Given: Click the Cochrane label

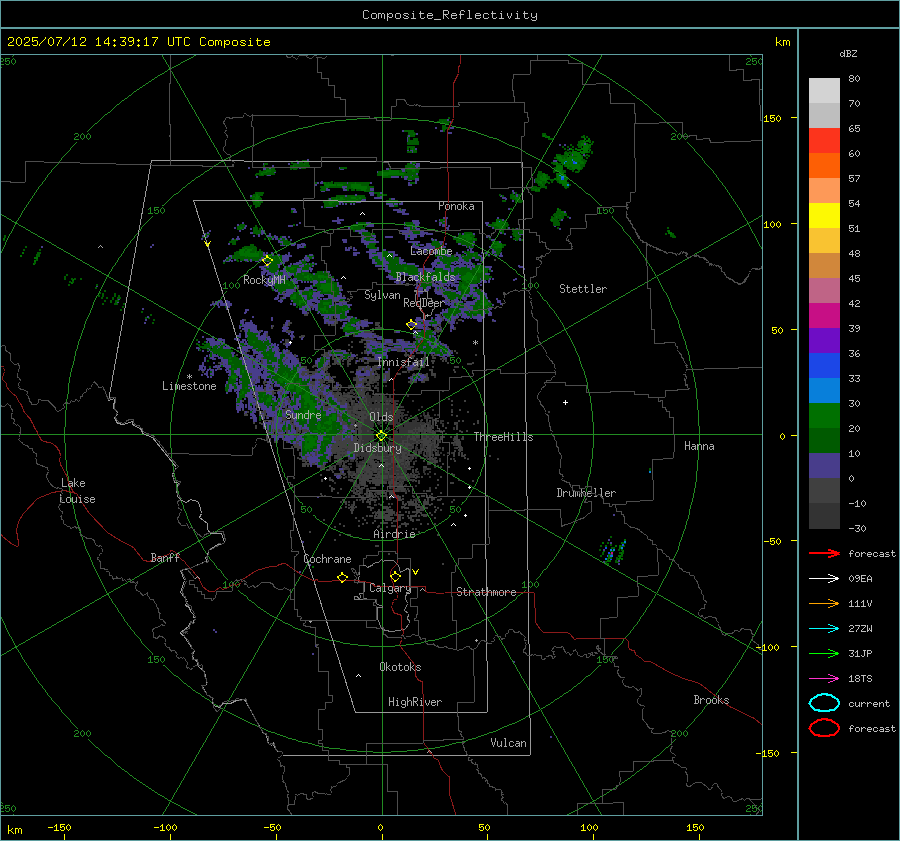Looking at the screenshot, I should (327, 559).
